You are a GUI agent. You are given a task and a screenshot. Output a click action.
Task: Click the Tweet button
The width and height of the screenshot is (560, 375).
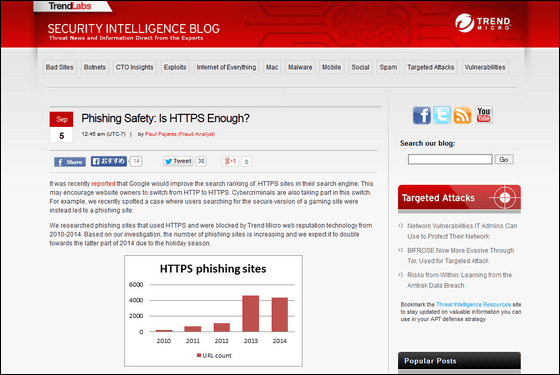point(178,161)
